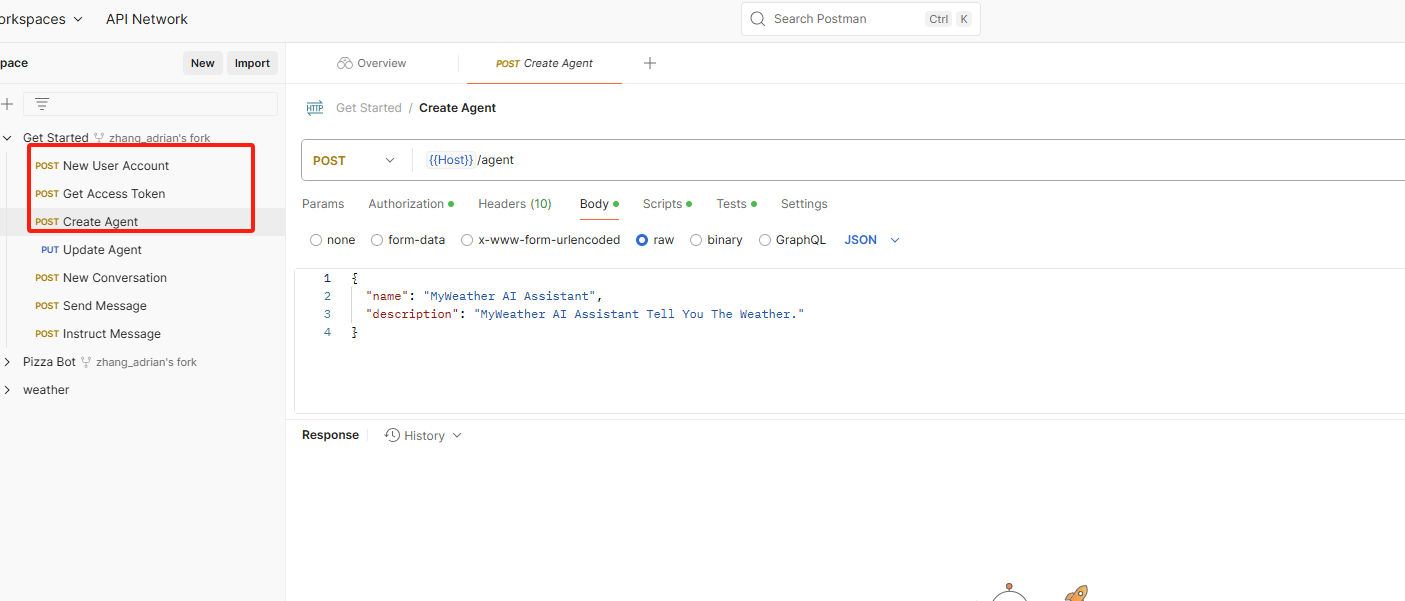Switch to the Params tab

[323, 204]
